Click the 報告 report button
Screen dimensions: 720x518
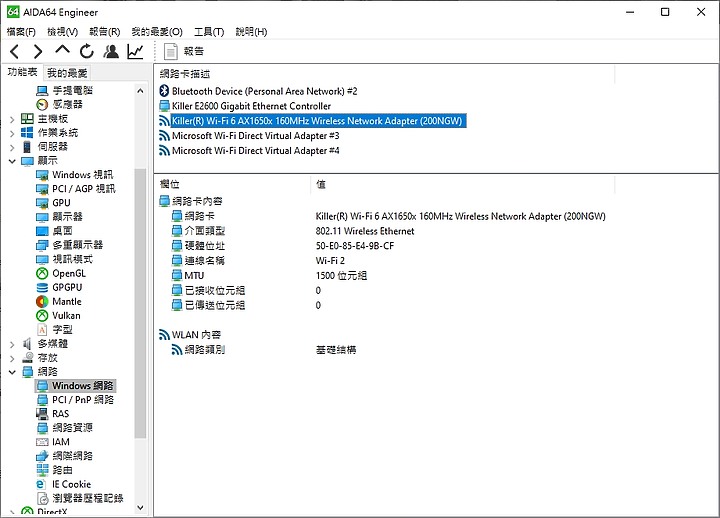(x=184, y=51)
